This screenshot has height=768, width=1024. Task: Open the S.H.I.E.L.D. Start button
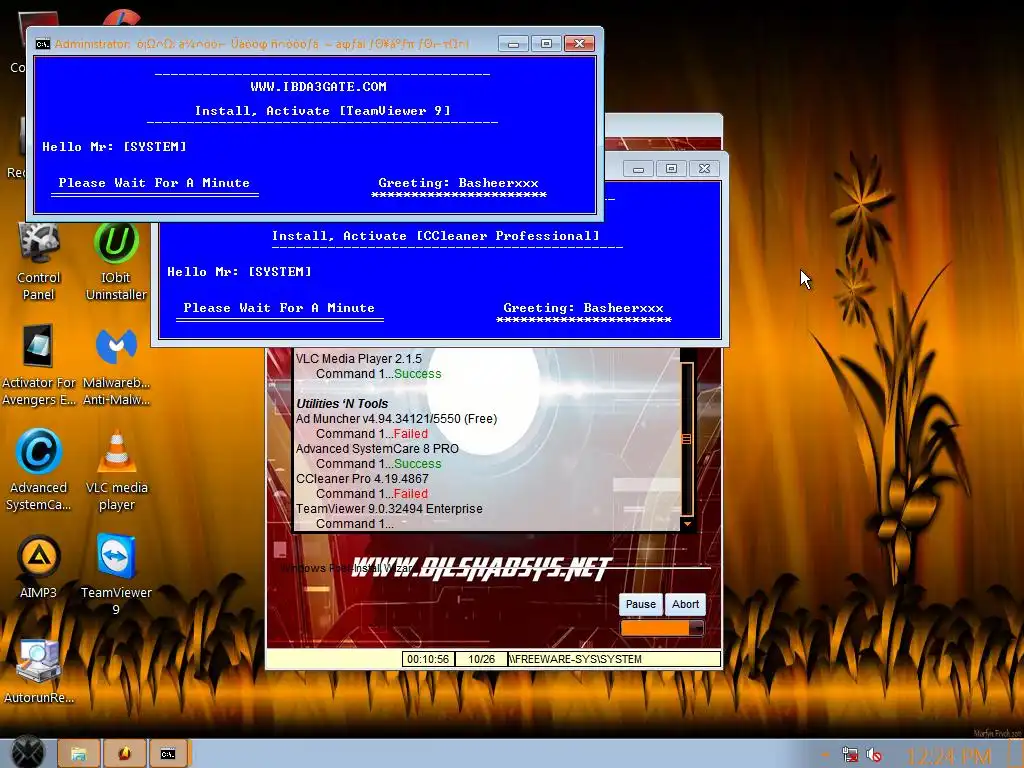27,752
